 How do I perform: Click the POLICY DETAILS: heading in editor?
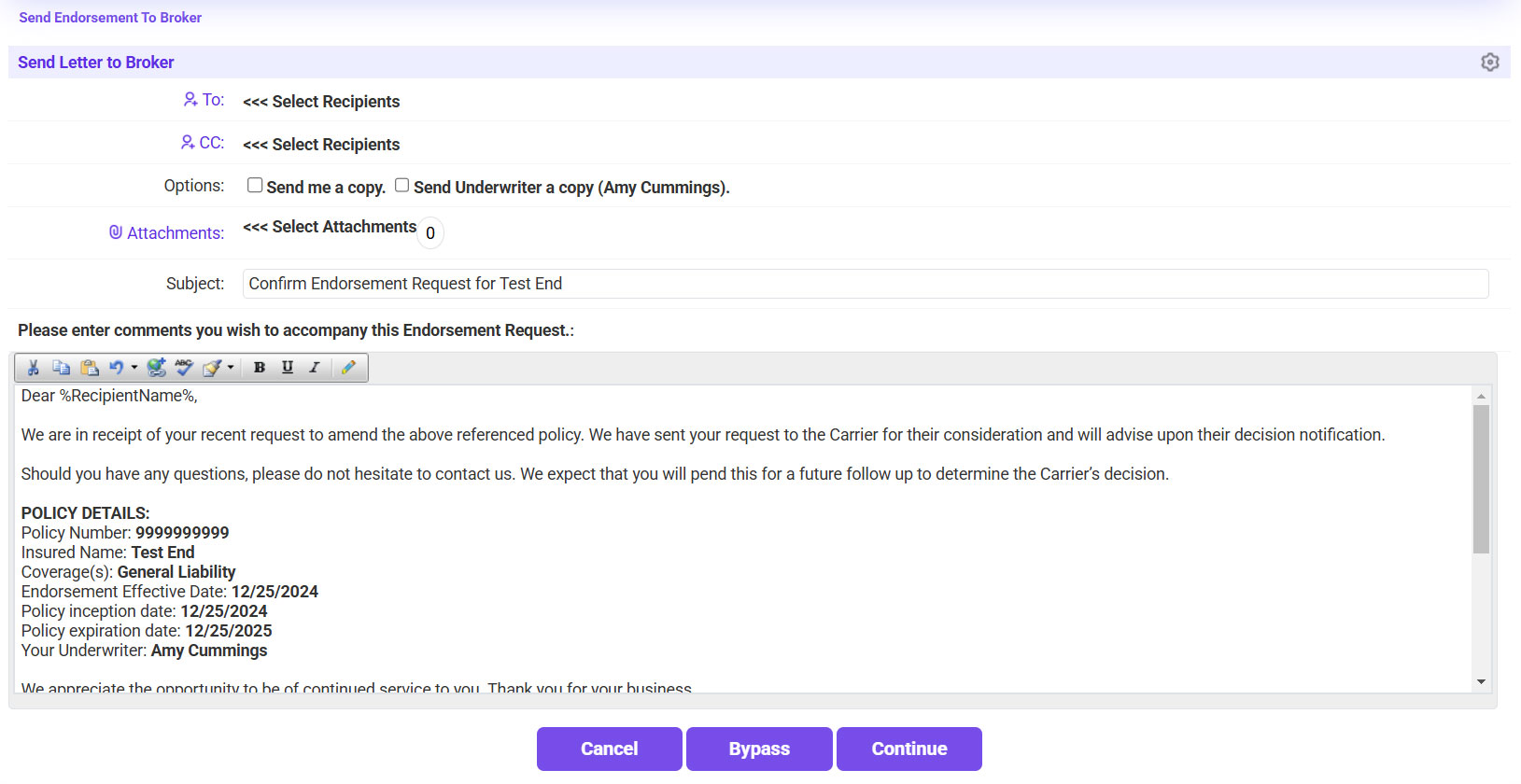pyautogui.click(x=85, y=513)
